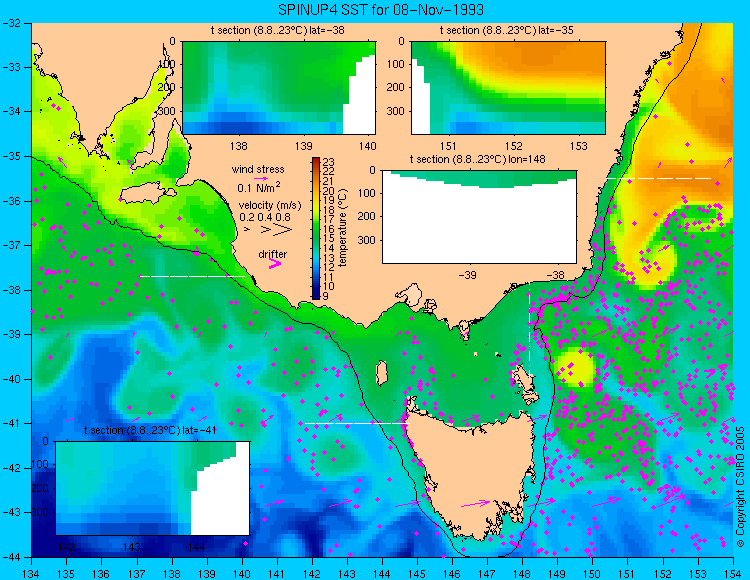Select the 't section lat=-41' inset title

pyautogui.click(x=150, y=430)
